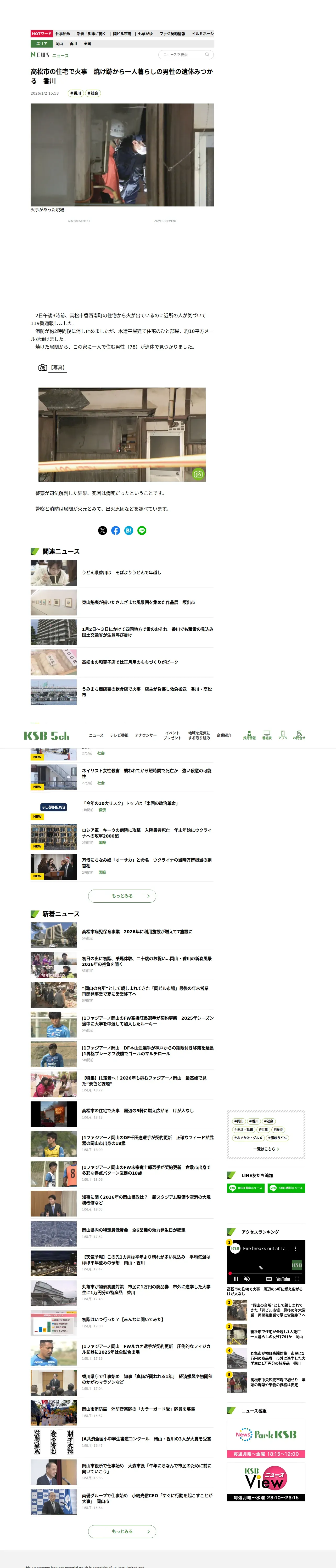Share the article via LINE
The height and width of the screenshot is (1568, 336).
[142, 531]
